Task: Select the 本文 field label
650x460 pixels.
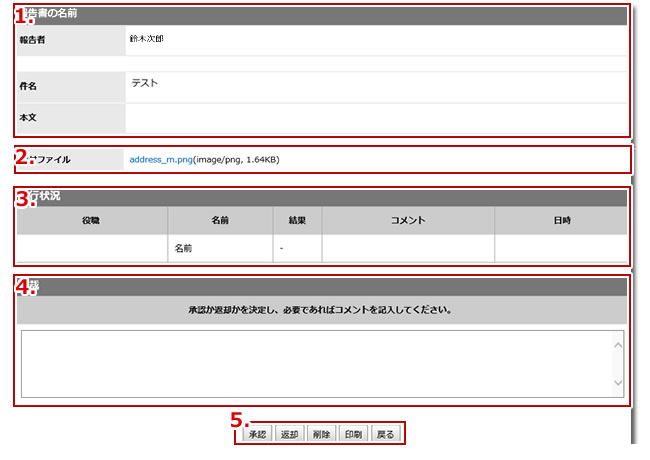Action: pyautogui.click(x=28, y=118)
